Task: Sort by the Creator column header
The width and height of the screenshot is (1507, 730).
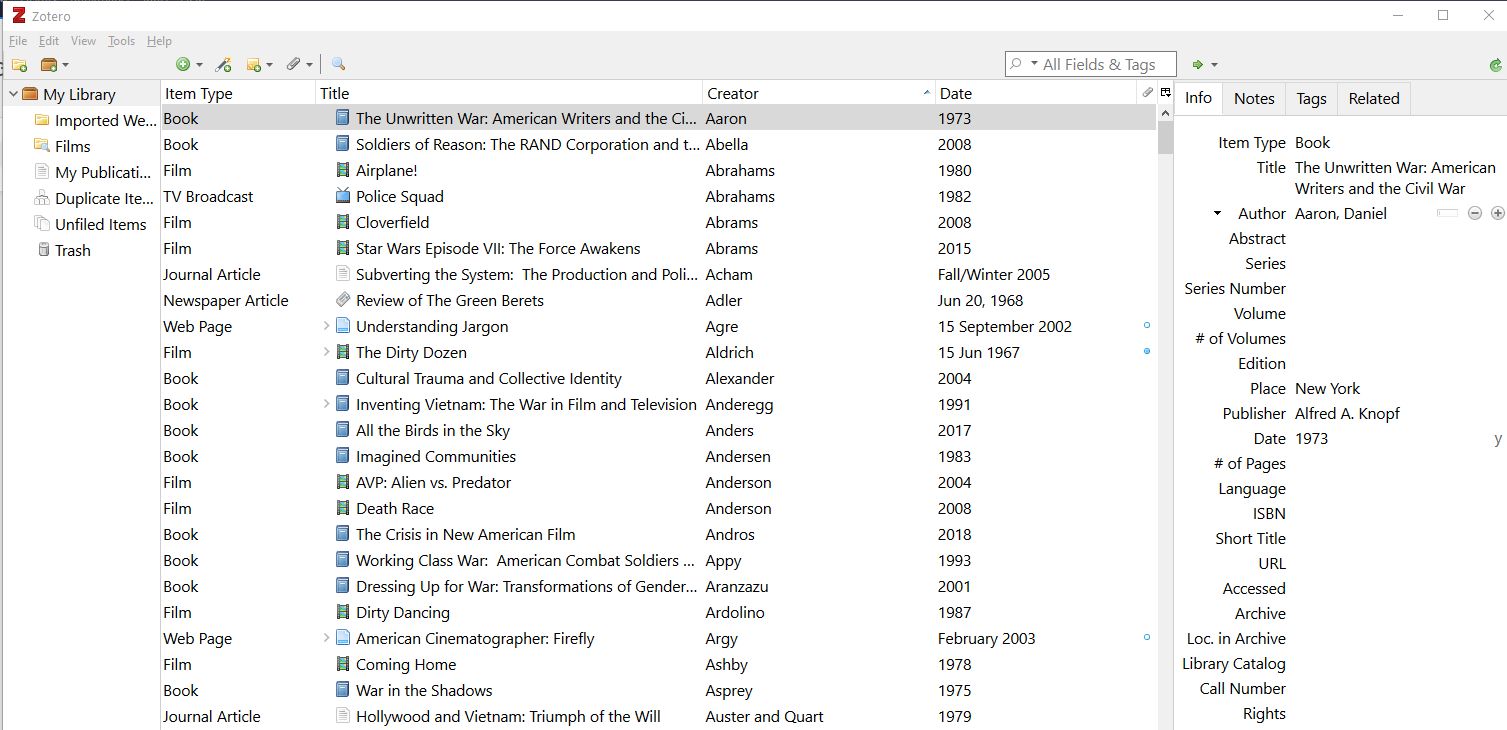Action: point(818,93)
